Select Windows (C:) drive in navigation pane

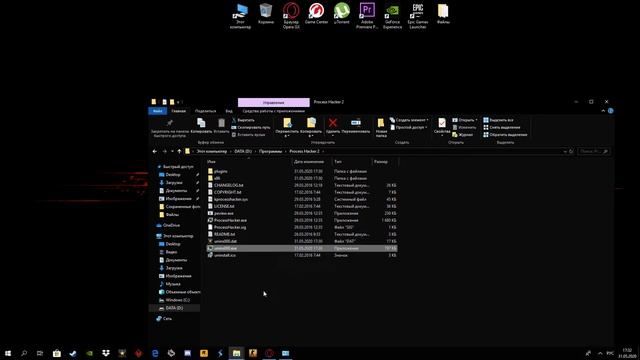178,300
